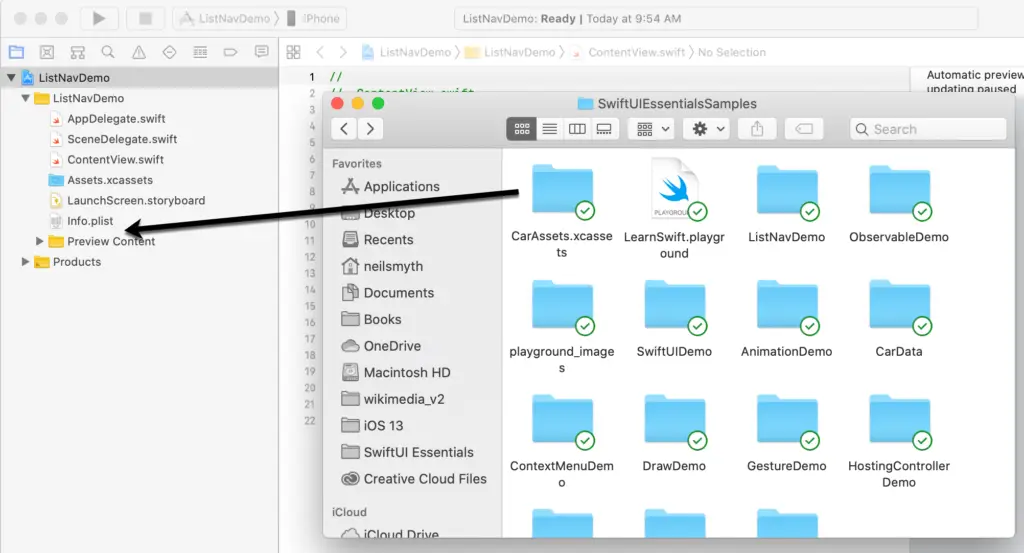Click the related items grid icon in Xcode
Image resolution: width=1024 pixels, height=553 pixels.
pyautogui.click(x=294, y=52)
